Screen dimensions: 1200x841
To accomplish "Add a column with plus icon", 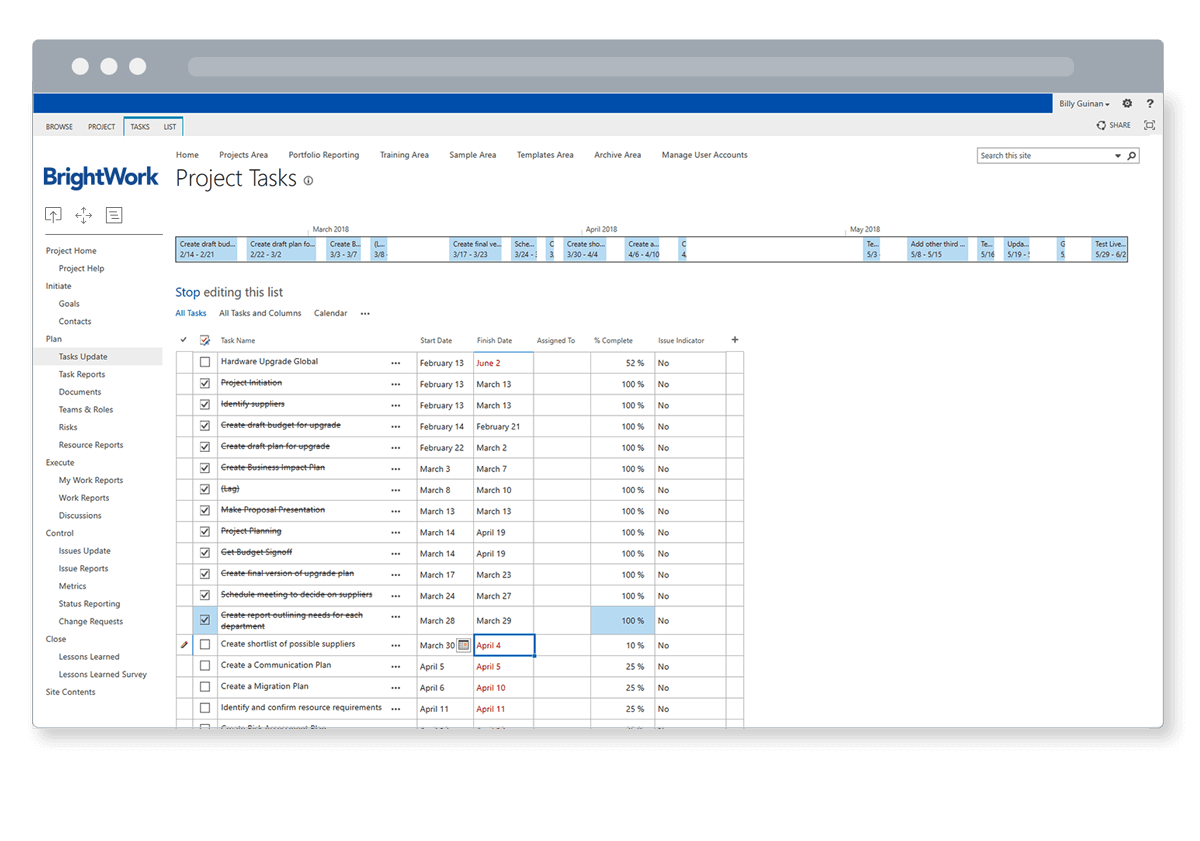I will 735,340.
